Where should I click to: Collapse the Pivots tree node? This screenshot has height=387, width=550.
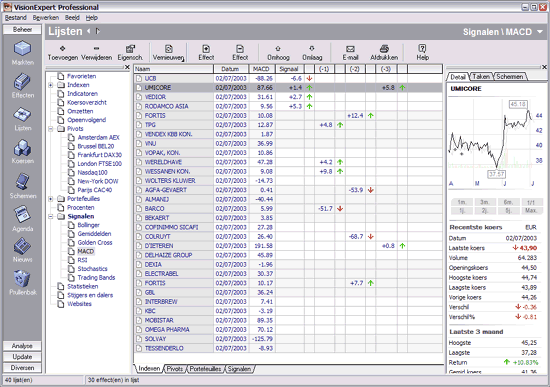[x=51, y=129]
